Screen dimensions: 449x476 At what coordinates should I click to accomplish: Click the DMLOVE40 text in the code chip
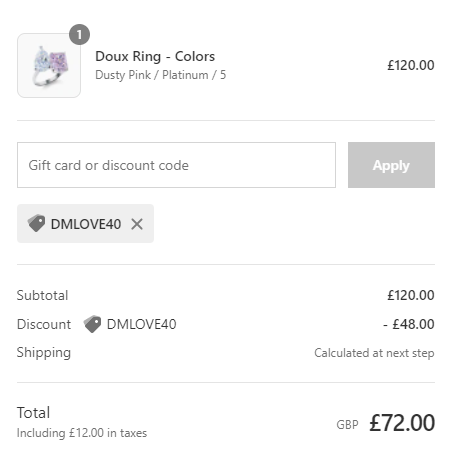coord(86,224)
